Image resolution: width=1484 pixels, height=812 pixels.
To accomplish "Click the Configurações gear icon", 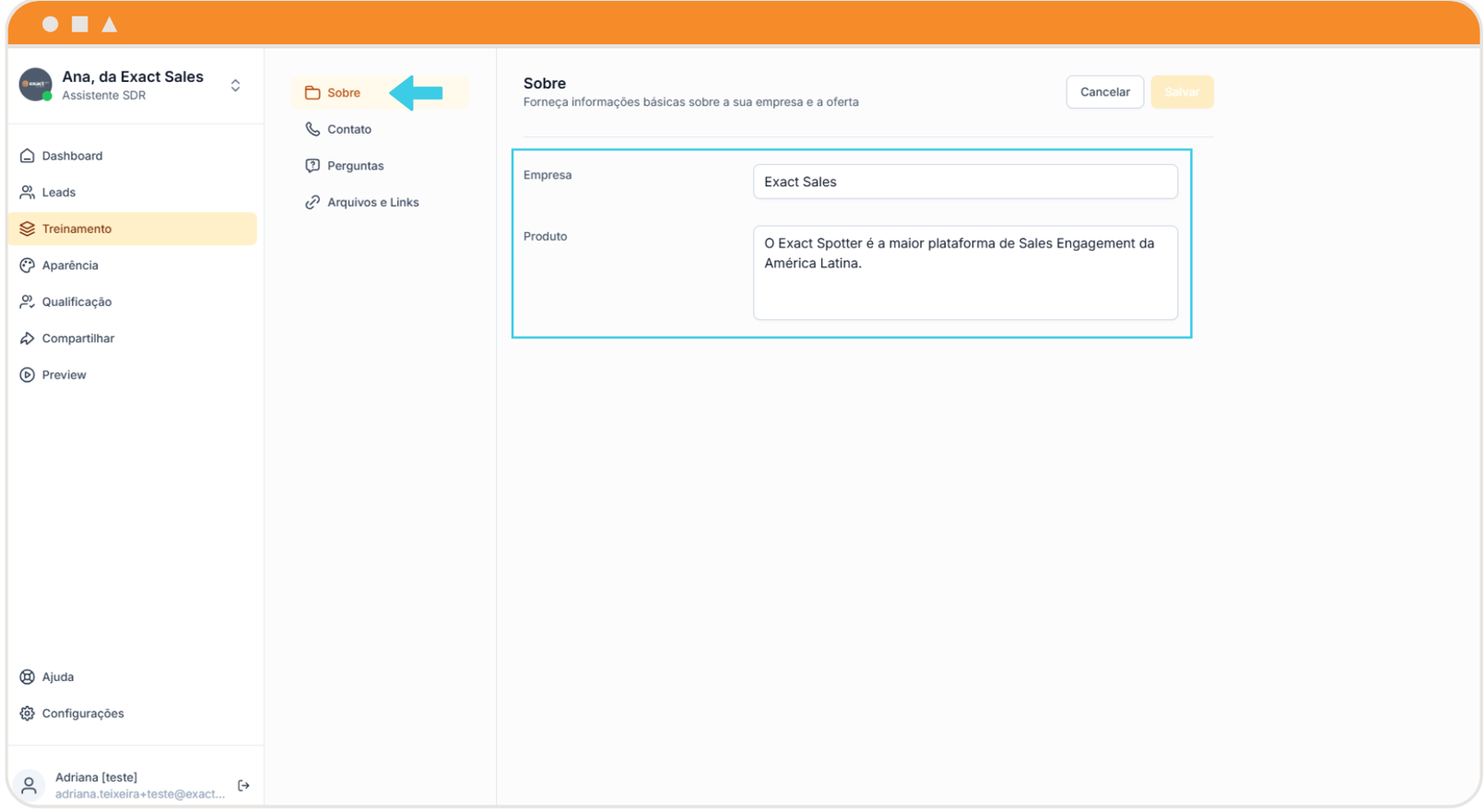I will click(x=27, y=714).
